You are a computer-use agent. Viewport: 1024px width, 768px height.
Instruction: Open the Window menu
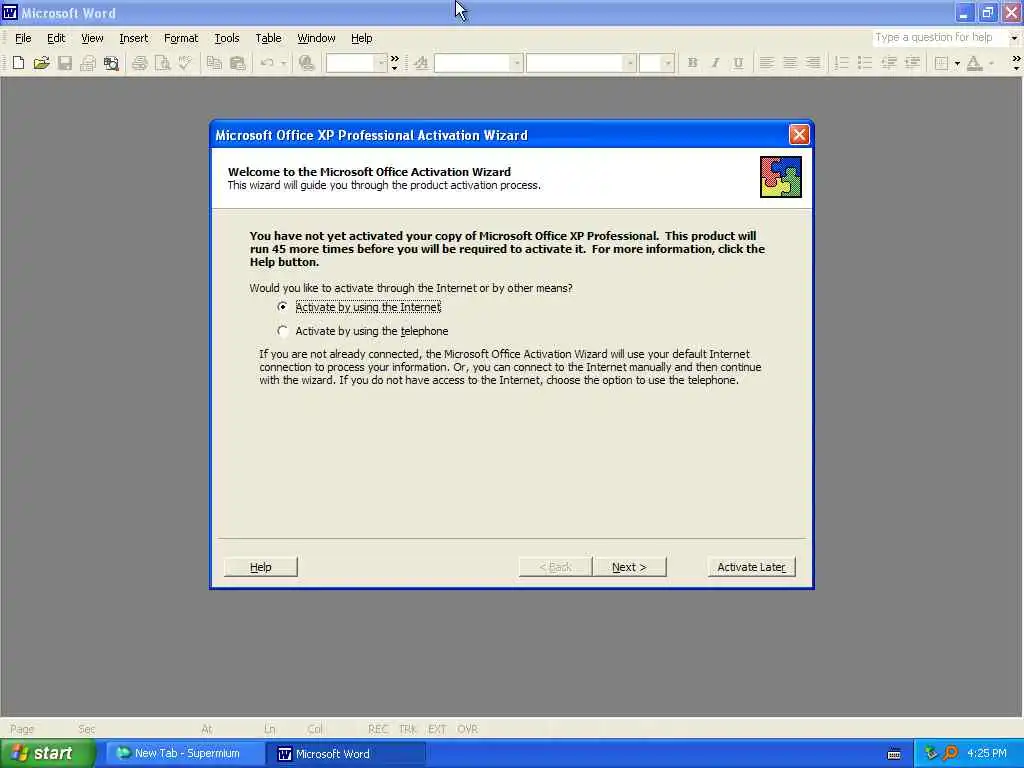point(316,38)
